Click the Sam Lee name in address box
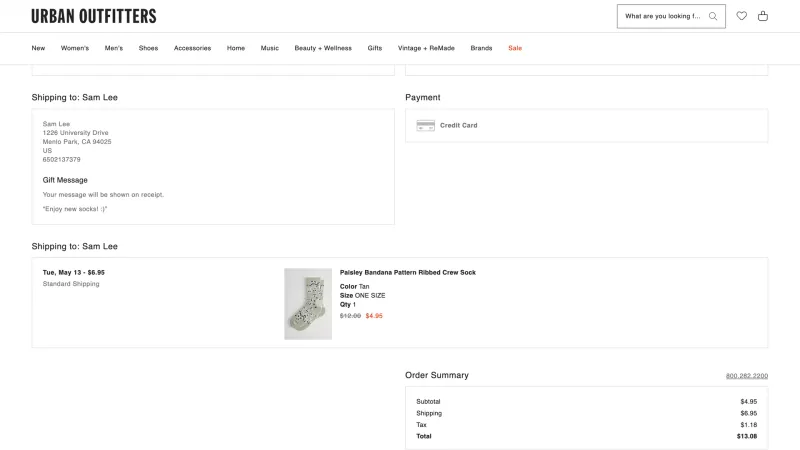The image size is (800, 450). tap(56, 124)
